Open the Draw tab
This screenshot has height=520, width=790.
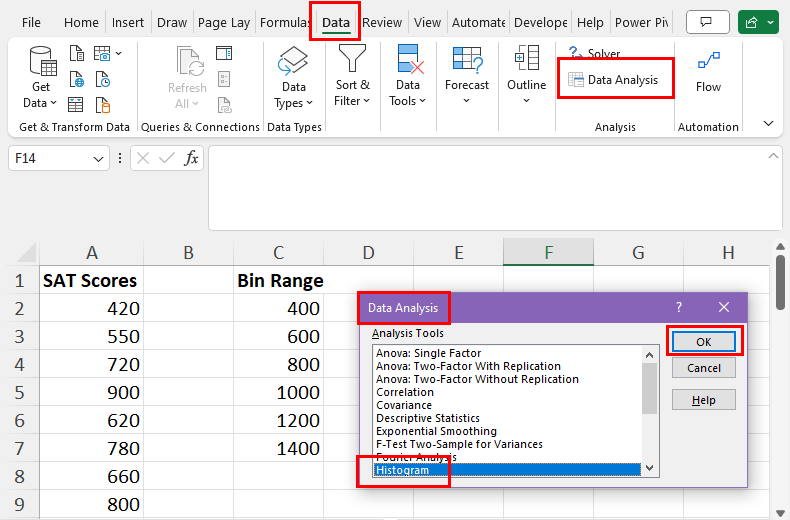(172, 23)
